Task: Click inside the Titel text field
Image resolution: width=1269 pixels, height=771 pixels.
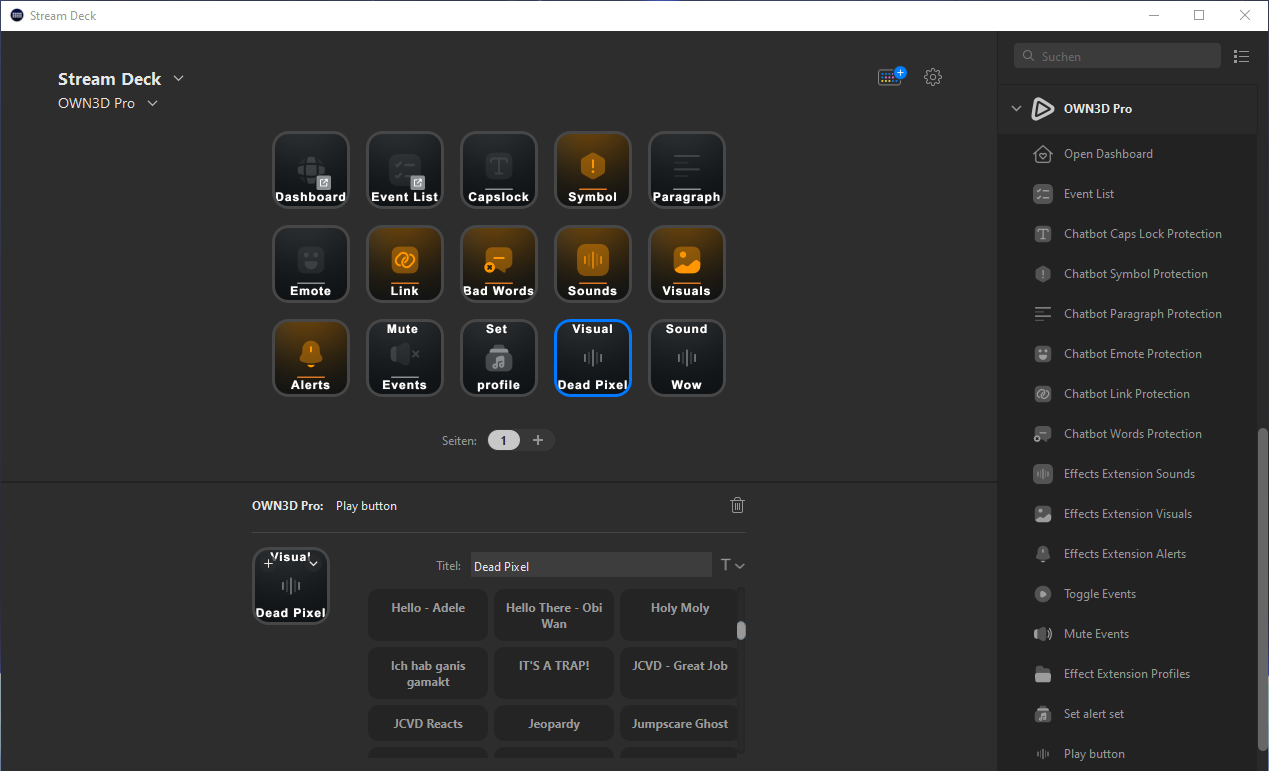Action: (x=590, y=565)
